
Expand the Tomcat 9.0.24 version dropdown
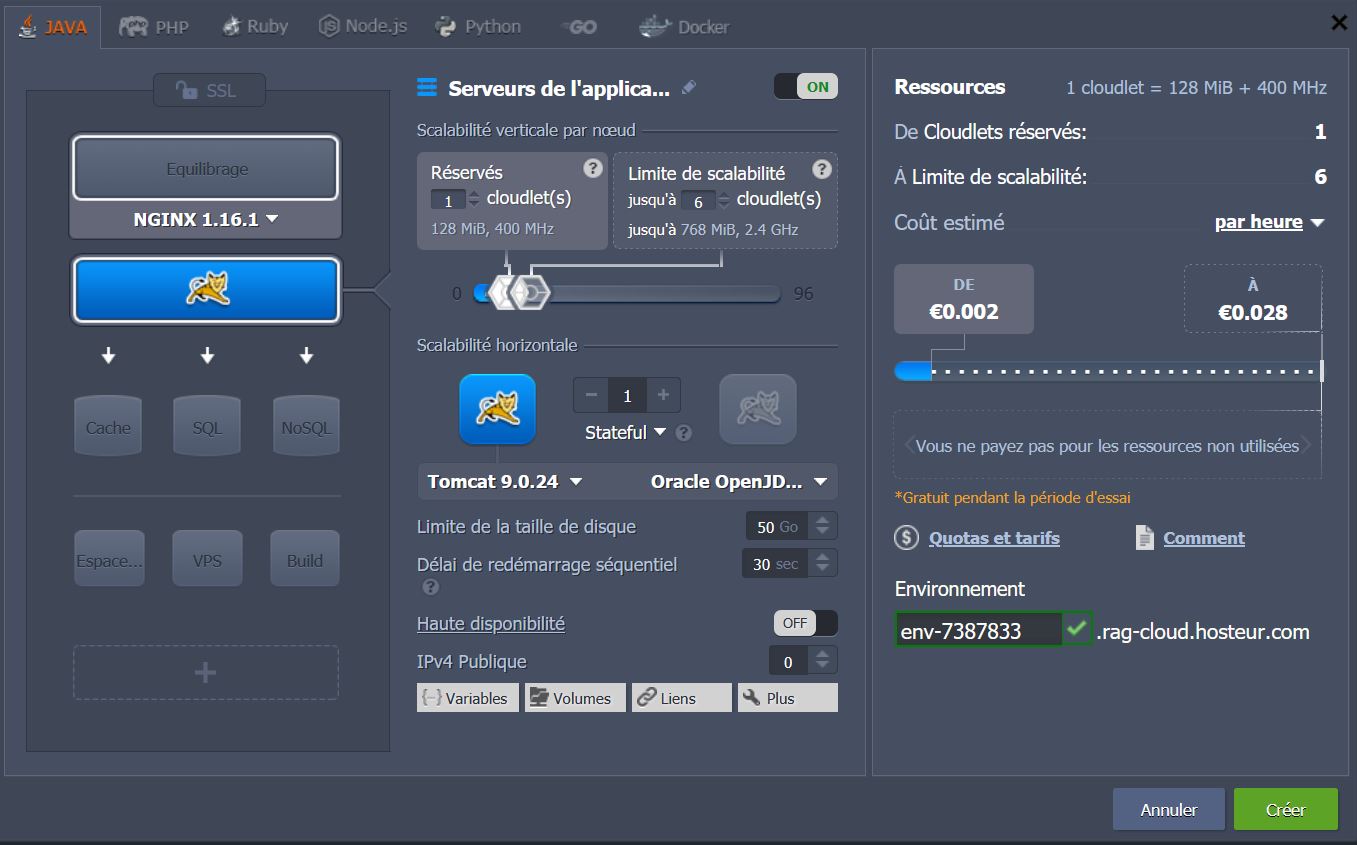point(505,482)
